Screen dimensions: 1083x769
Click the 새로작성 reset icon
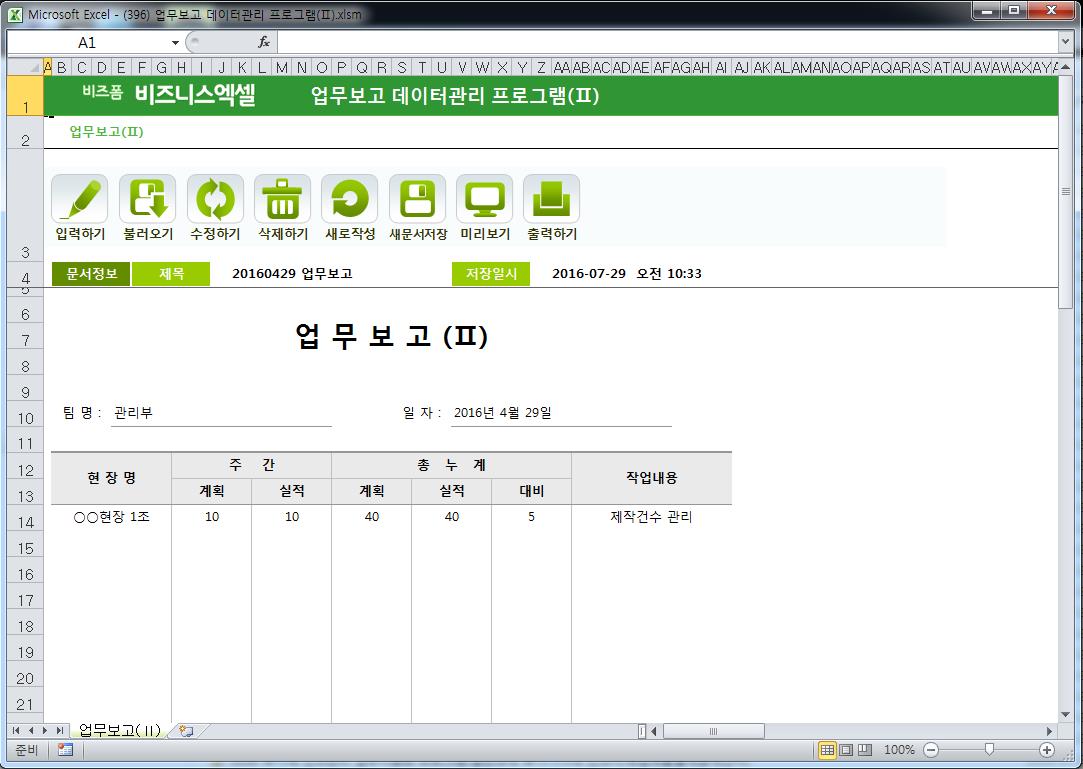349,199
